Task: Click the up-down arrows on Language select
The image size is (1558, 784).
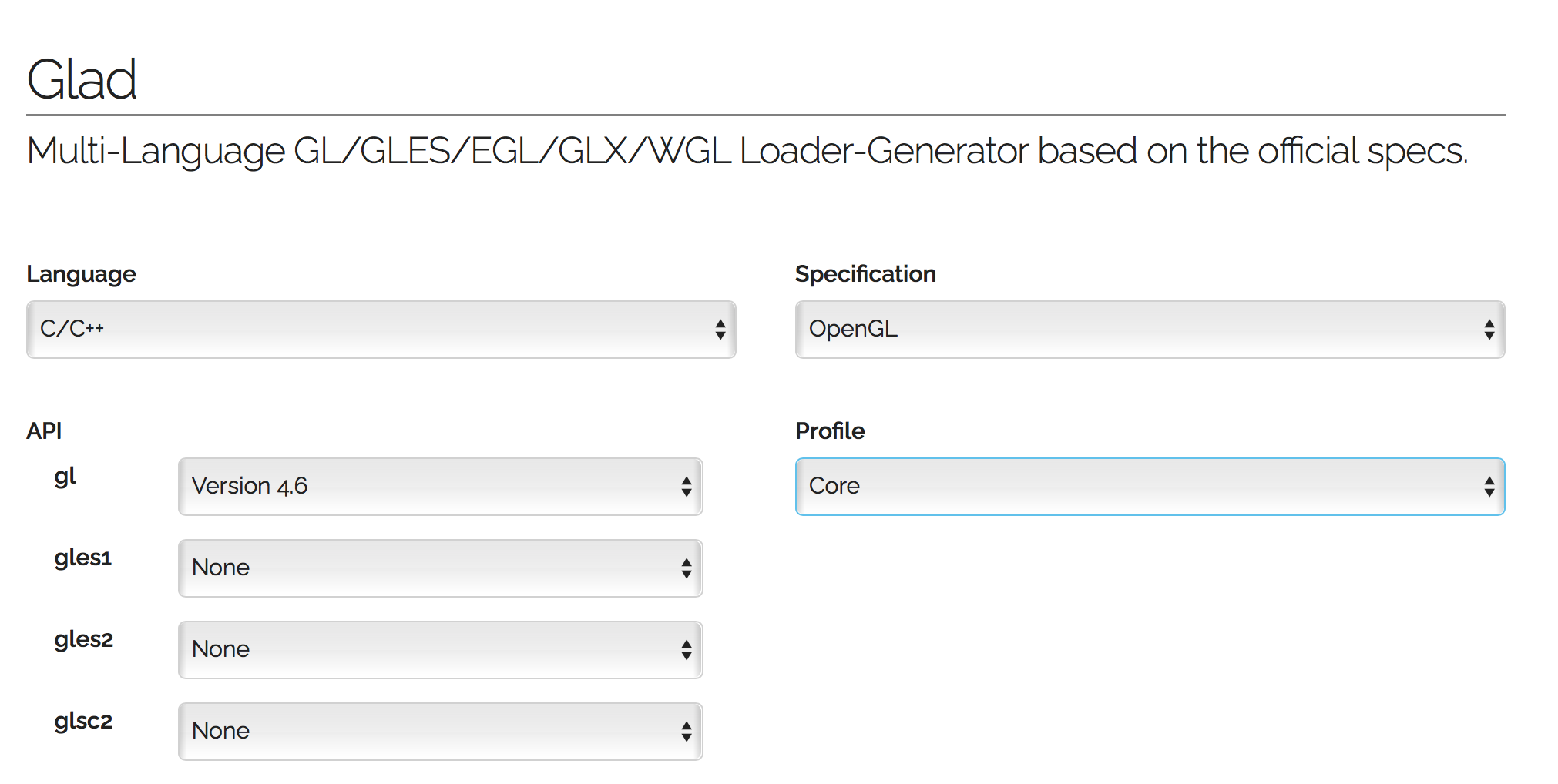Action: pos(720,330)
